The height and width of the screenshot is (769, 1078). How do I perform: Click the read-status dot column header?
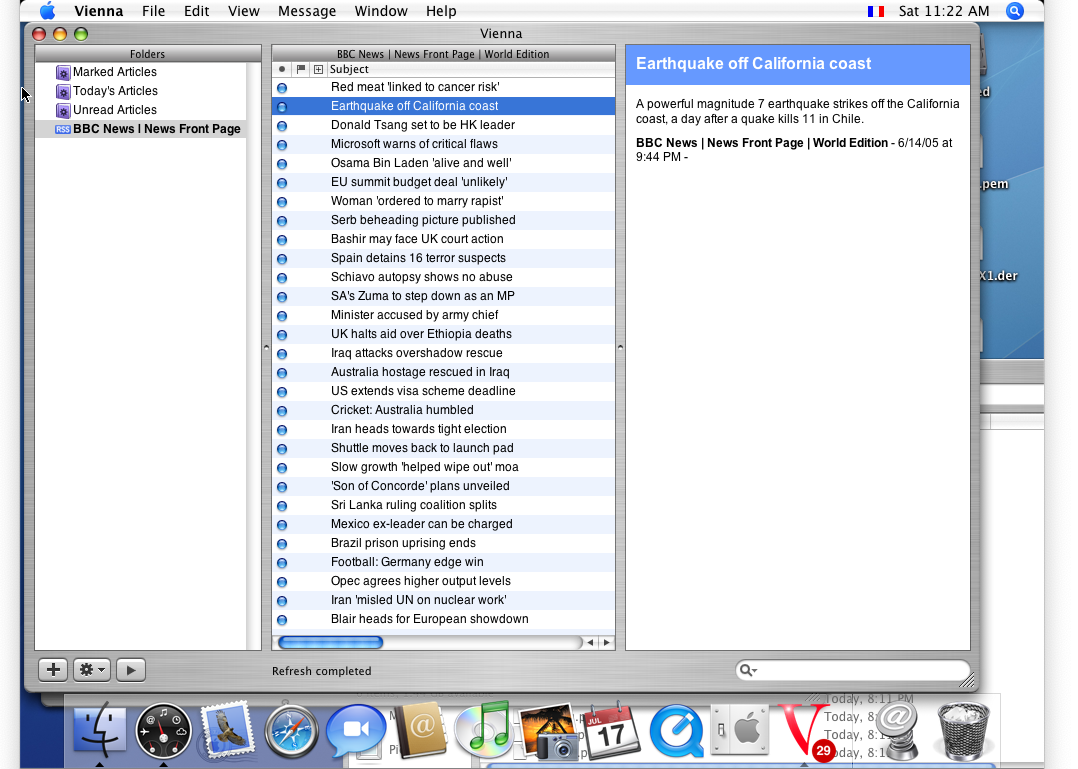282,69
